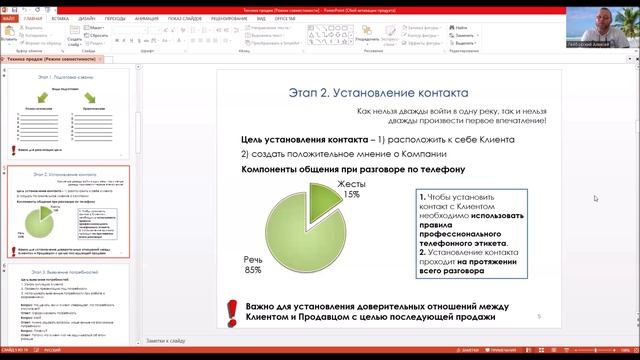
Task: Open the Заливка фигуры (Shape Fill) dropdown
Action: 422,28
